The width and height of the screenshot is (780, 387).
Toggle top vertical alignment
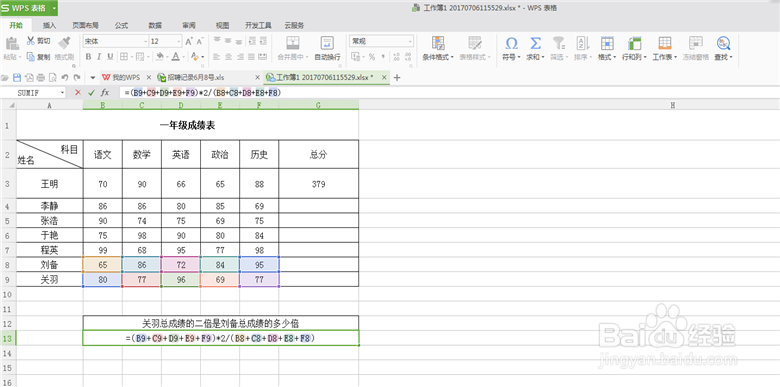217,41
